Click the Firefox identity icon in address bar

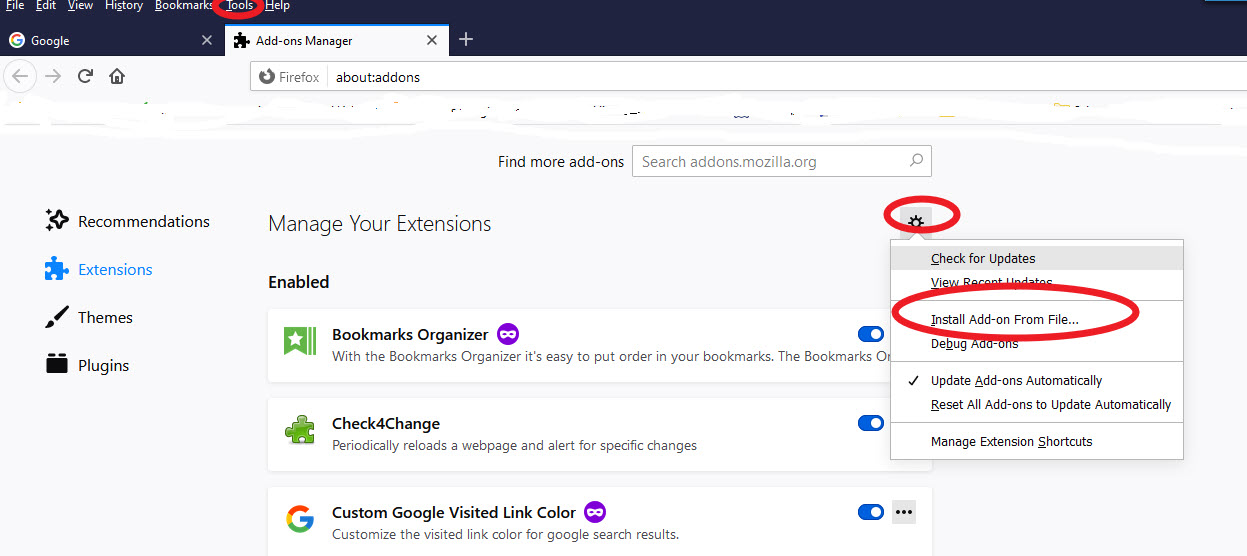click(x=289, y=77)
